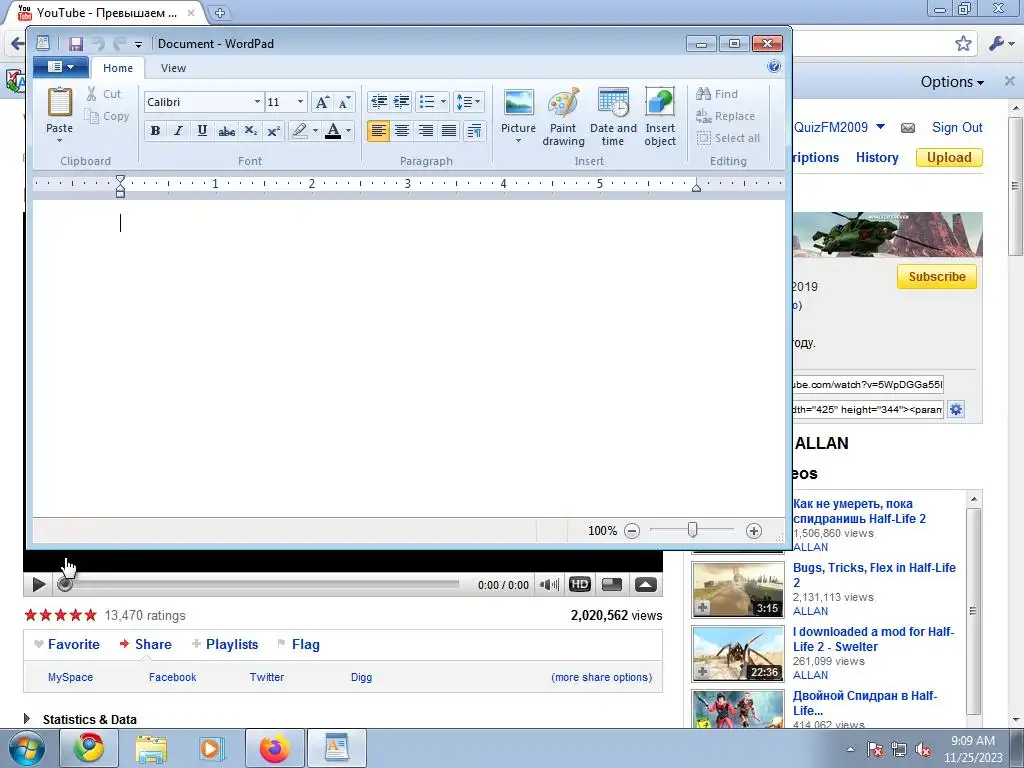This screenshot has width=1024, height=768.
Task: Click the Save icon in quick access toolbar
Action: tap(76, 44)
